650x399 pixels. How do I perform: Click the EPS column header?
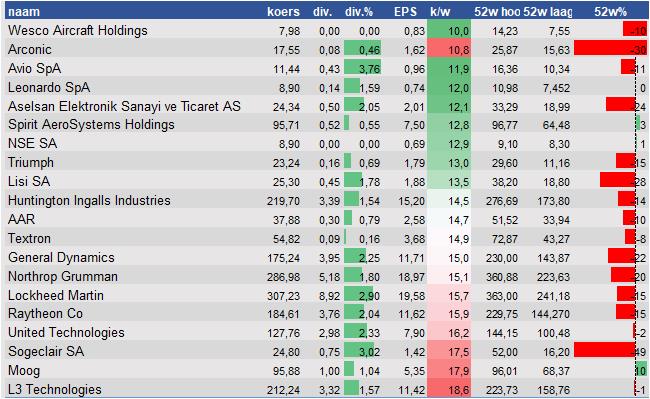(405, 11)
